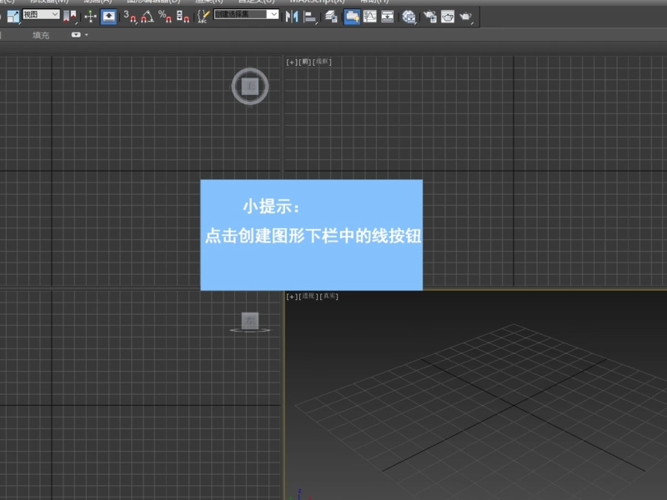The height and width of the screenshot is (500, 667).
Task: Open Render Setup dialog
Action: coord(430,17)
